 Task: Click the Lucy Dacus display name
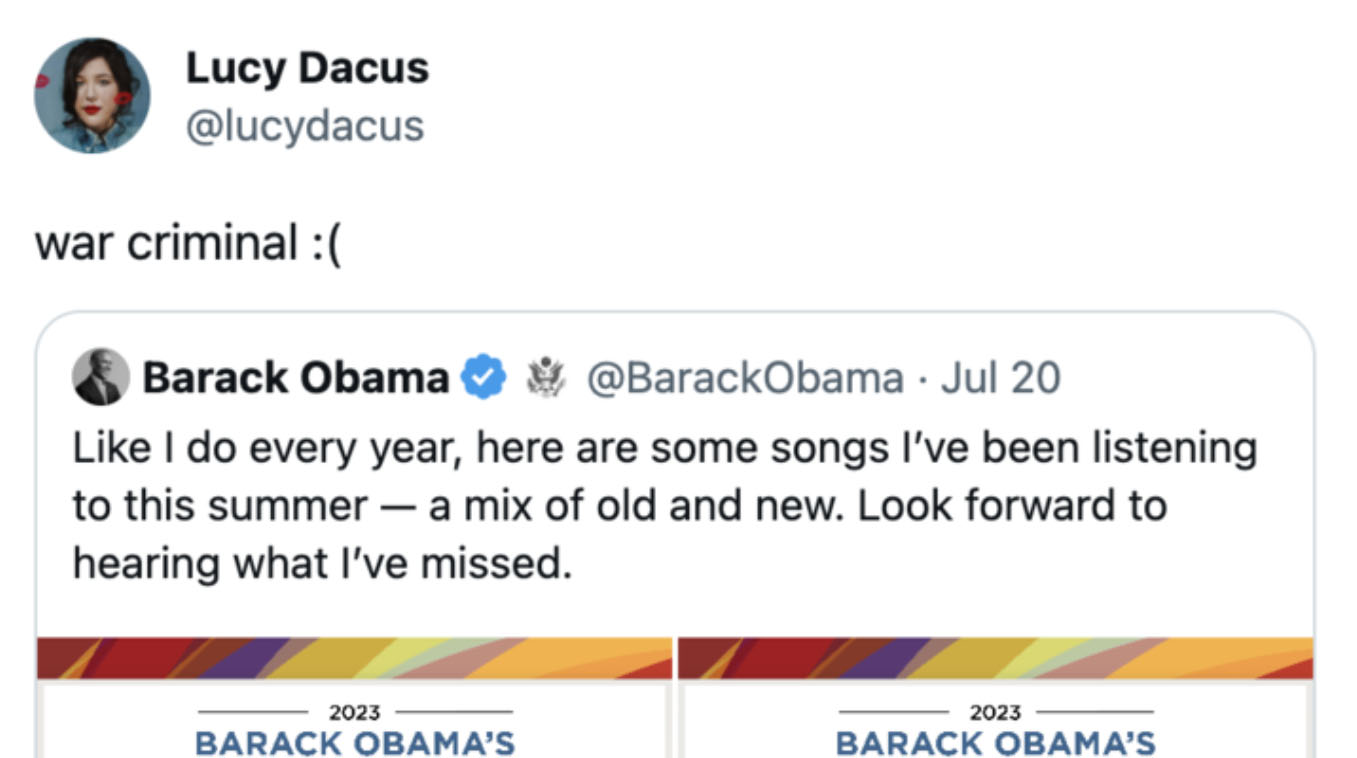[x=307, y=68]
